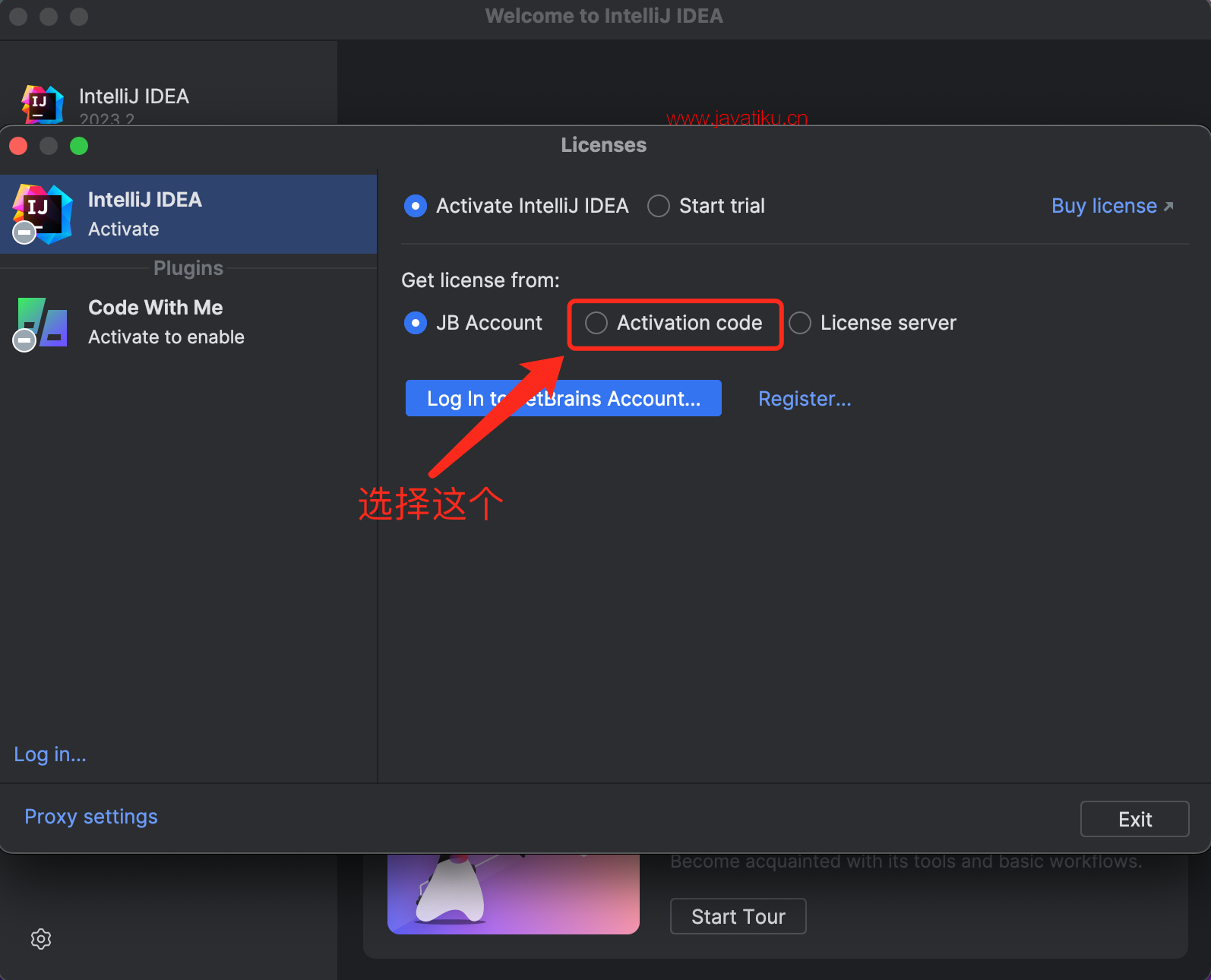Click the Licenses dialog title
1211x980 pixels.
coord(604,145)
